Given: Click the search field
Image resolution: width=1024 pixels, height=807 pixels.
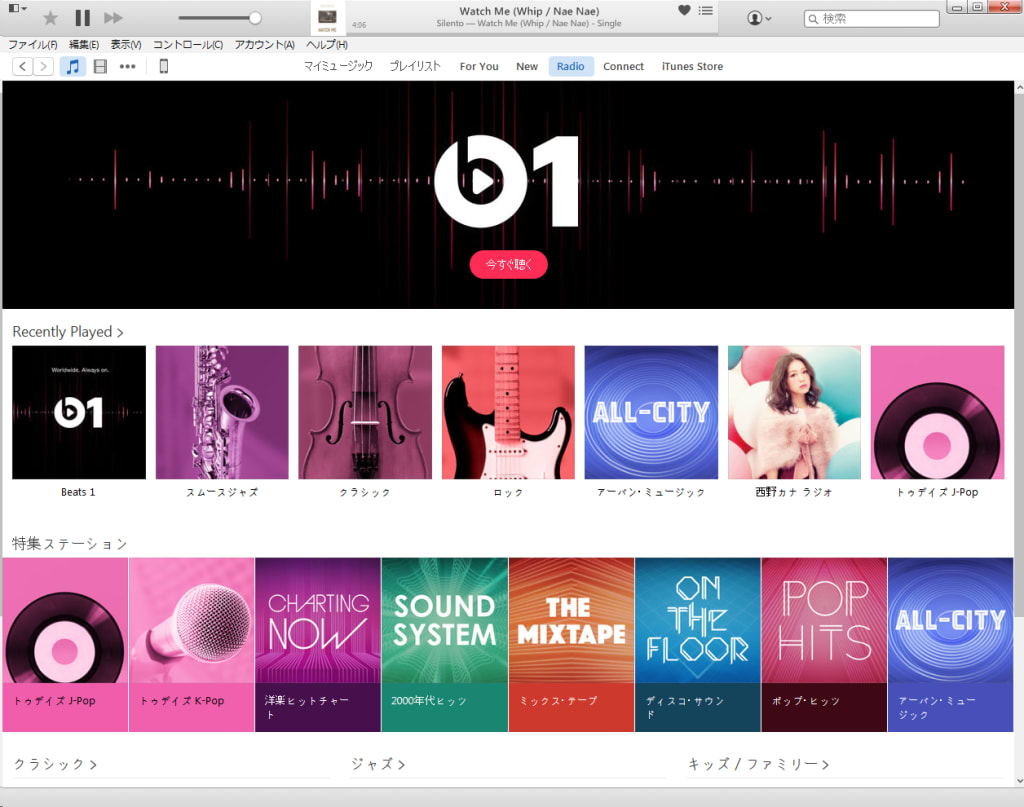Looking at the screenshot, I should (872, 19).
